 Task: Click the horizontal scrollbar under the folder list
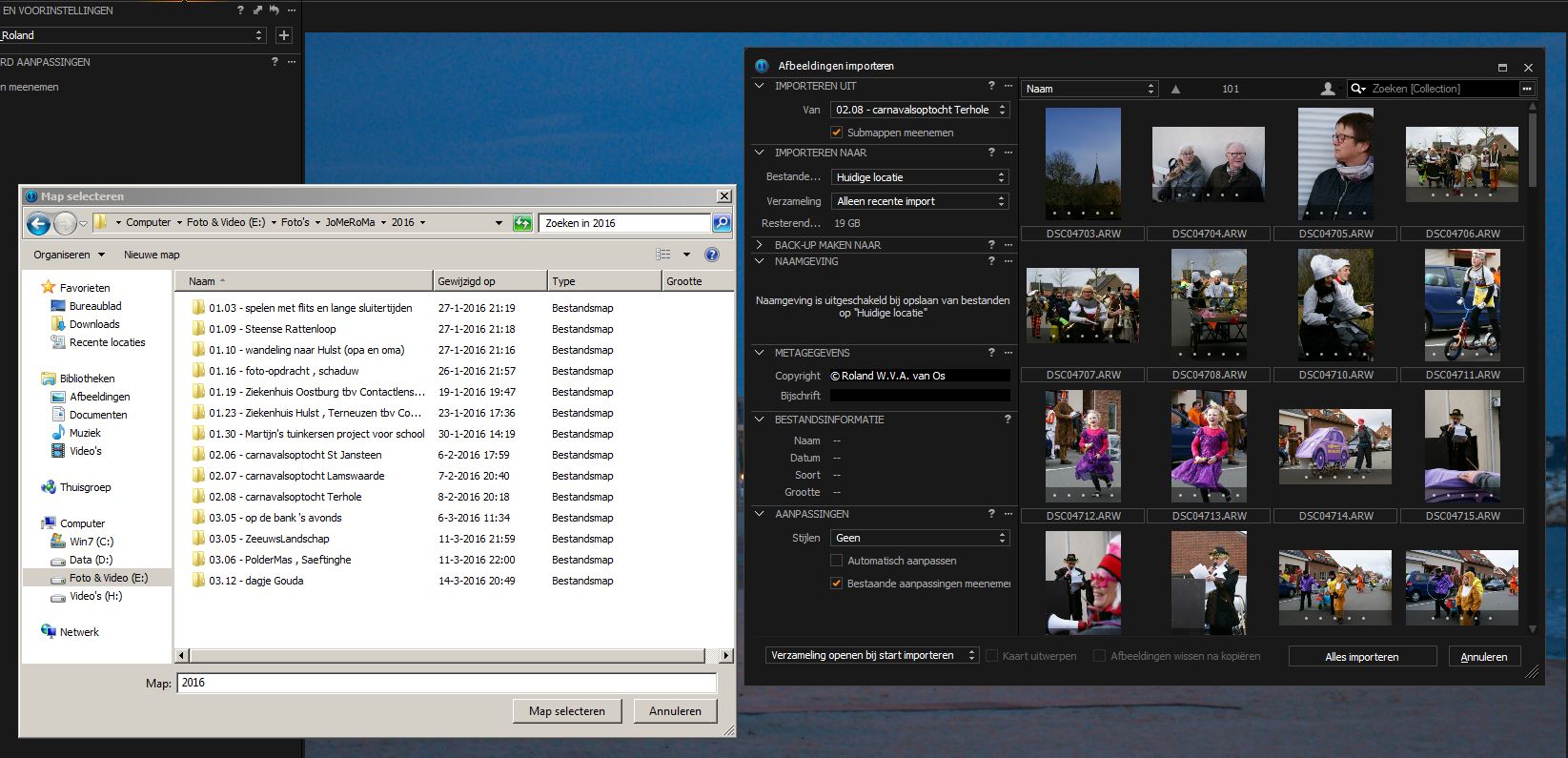[x=448, y=656]
